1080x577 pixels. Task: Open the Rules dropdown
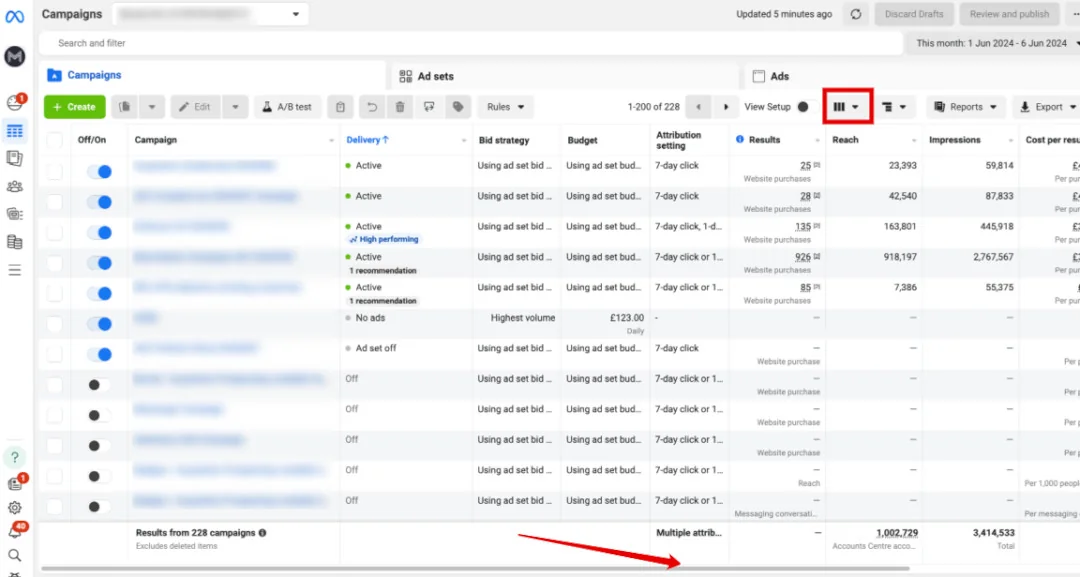(506, 107)
